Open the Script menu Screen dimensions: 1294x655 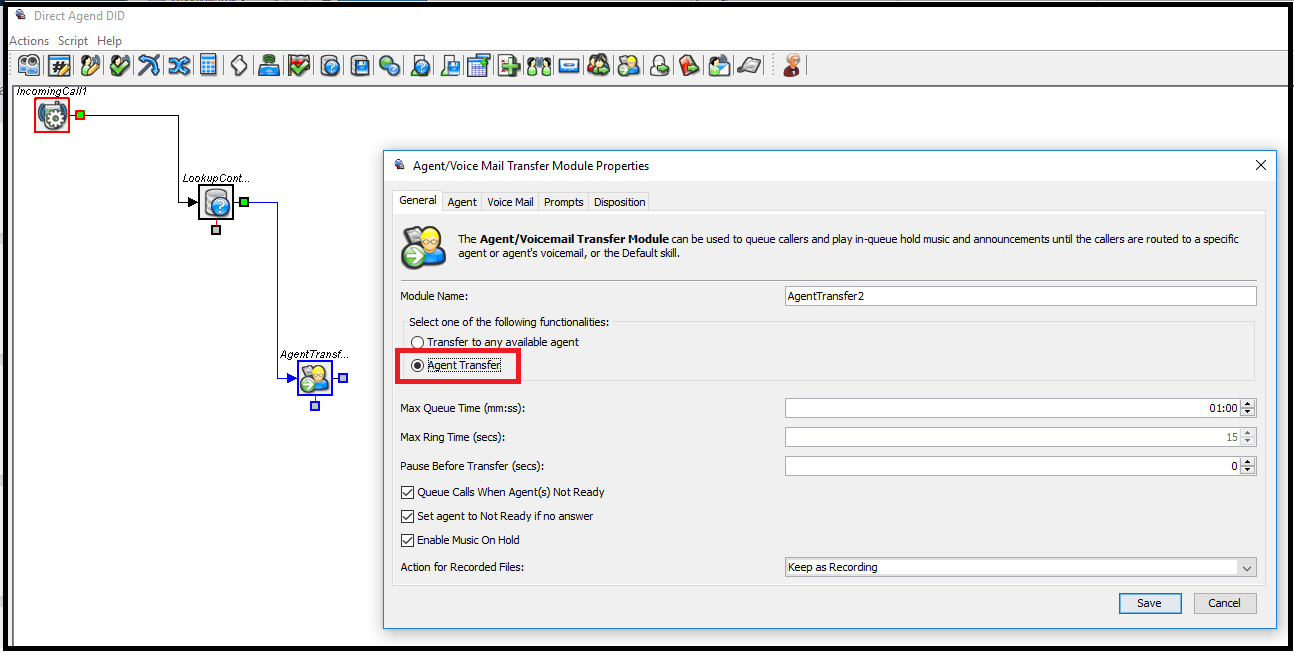[x=73, y=41]
